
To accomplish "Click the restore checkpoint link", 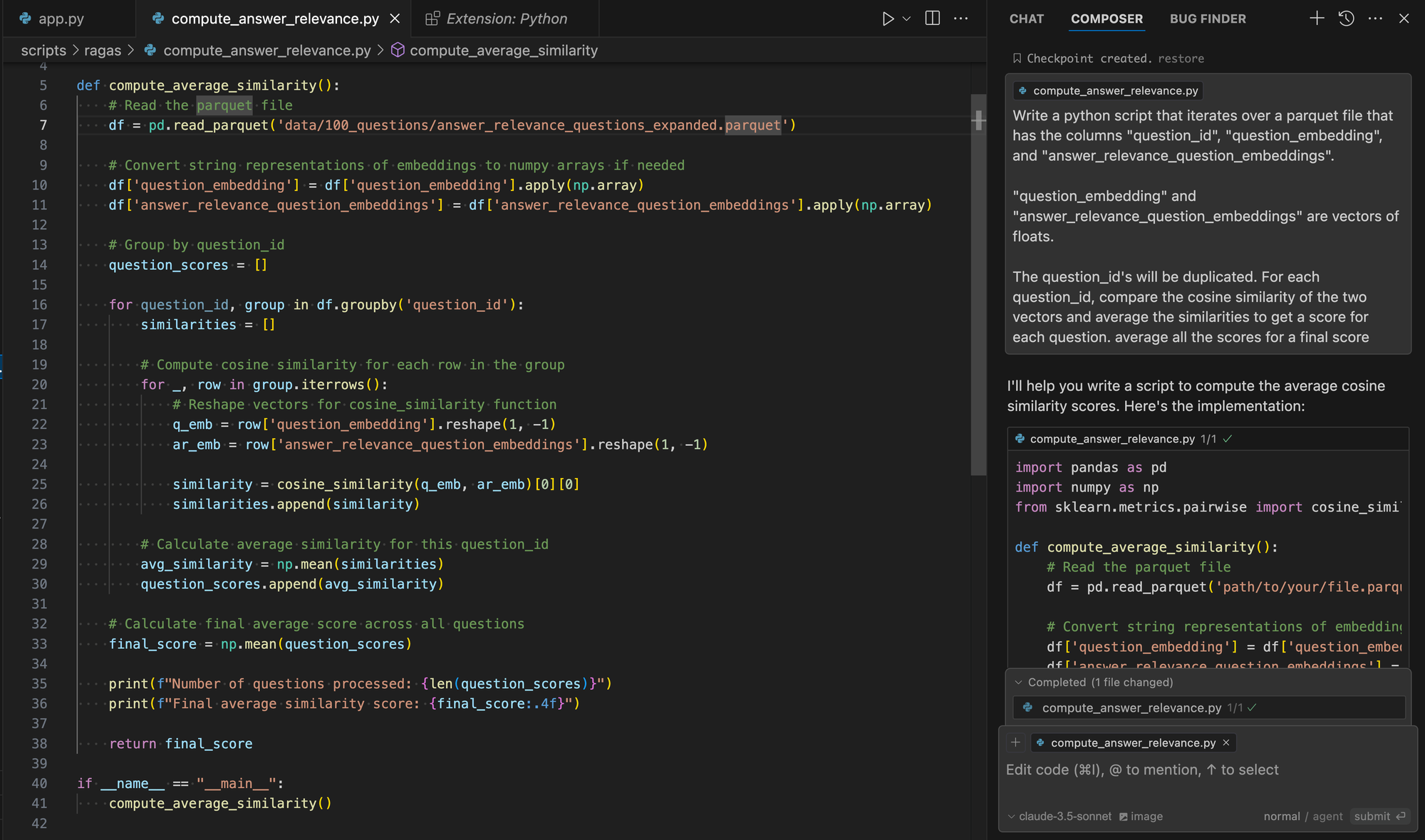I will click(1181, 58).
